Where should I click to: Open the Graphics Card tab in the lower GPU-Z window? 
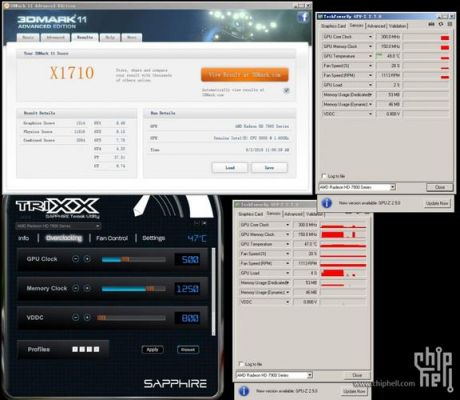pyautogui.click(x=251, y=214)
